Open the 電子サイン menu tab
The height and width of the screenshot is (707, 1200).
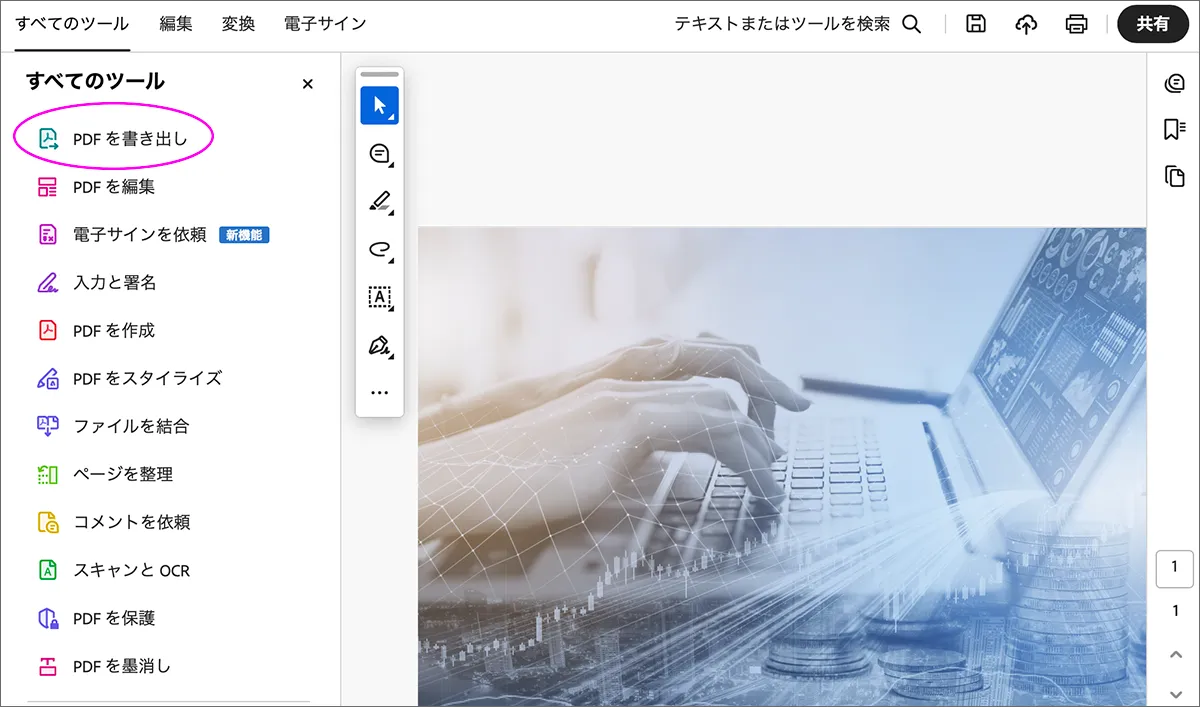[x=325, y=24]
